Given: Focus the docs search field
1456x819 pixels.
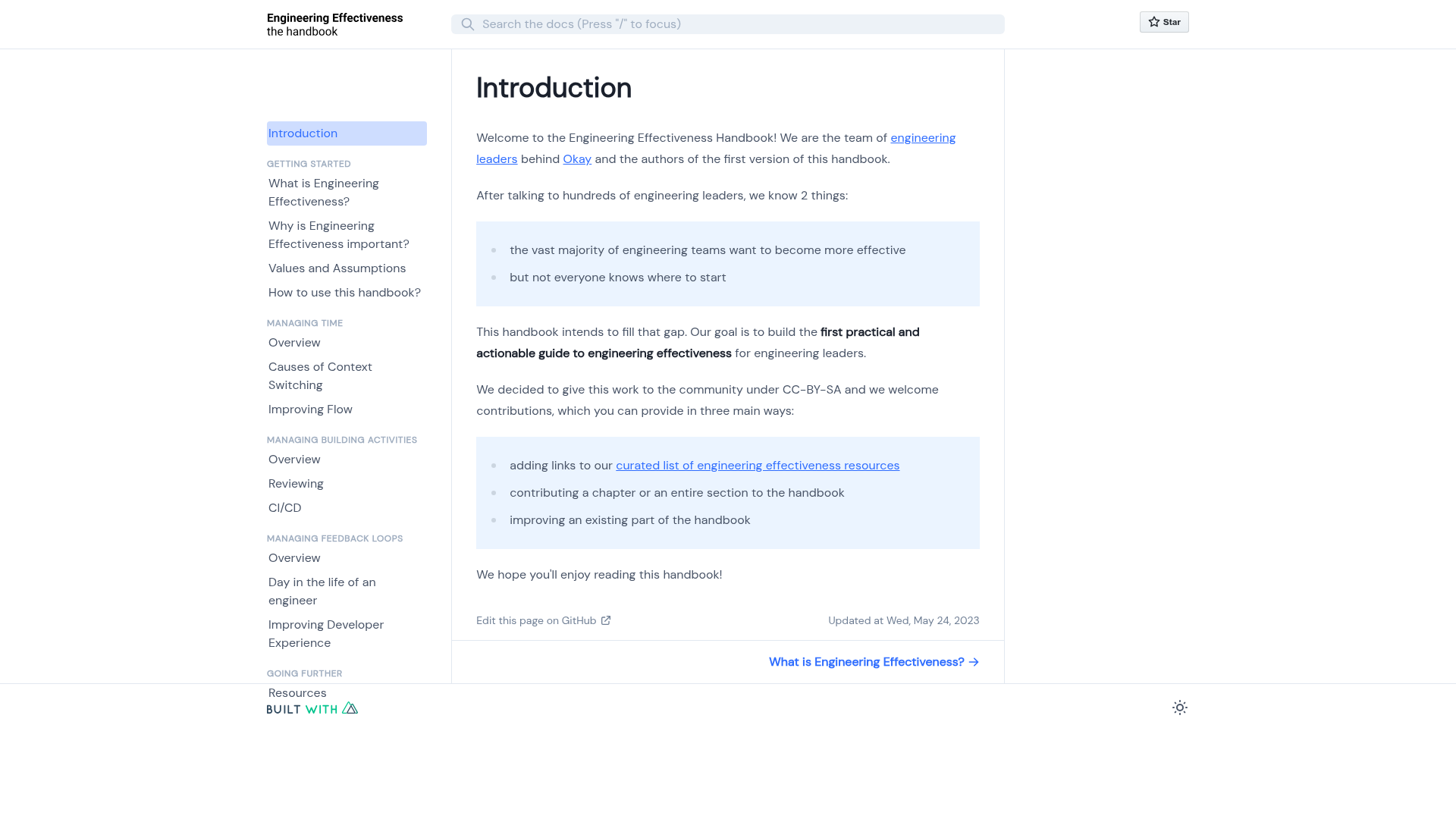Looking at the screenshot, I should 728,24.
